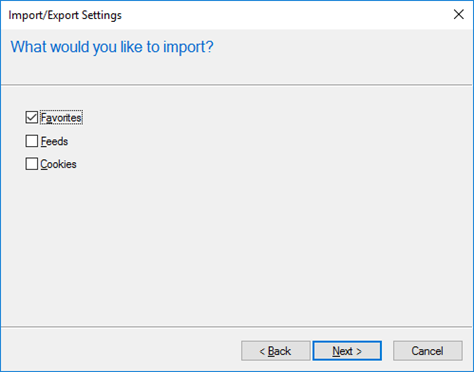Click the Cookies label text
The image size is (474, 372).
point(59,164)
